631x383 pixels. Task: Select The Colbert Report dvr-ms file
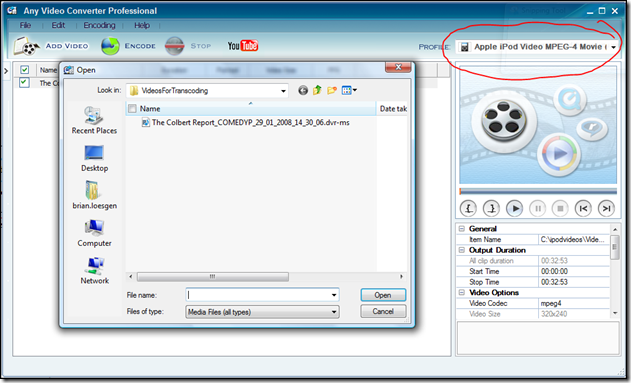pos(245,123)
